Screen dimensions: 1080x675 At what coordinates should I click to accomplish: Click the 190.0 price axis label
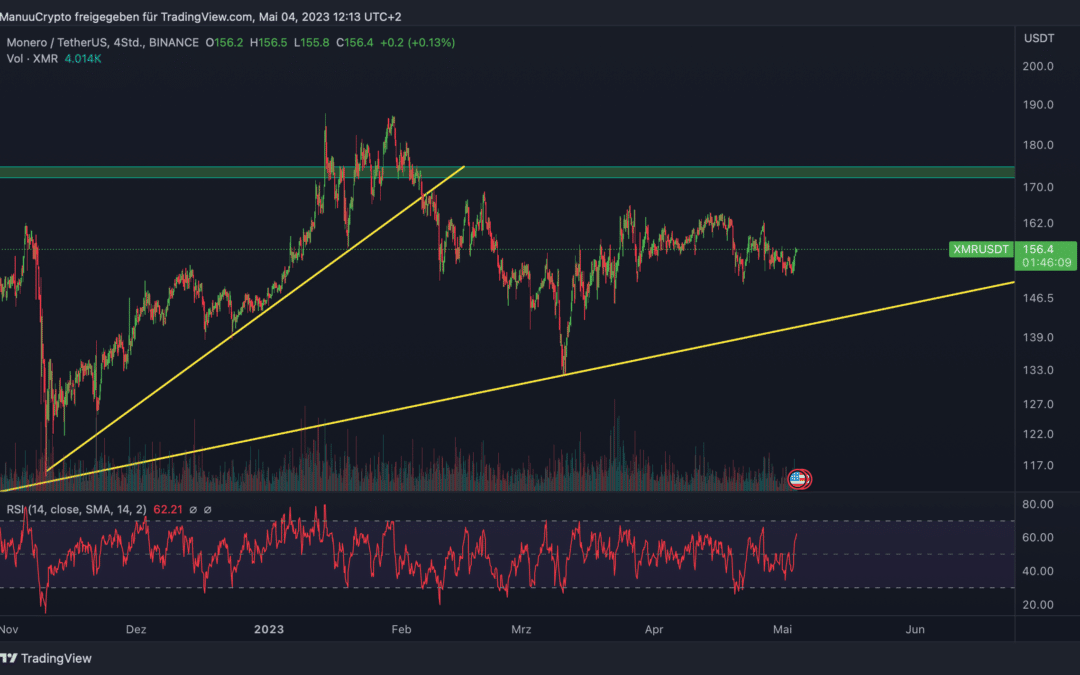click(x=1038, y=105)
